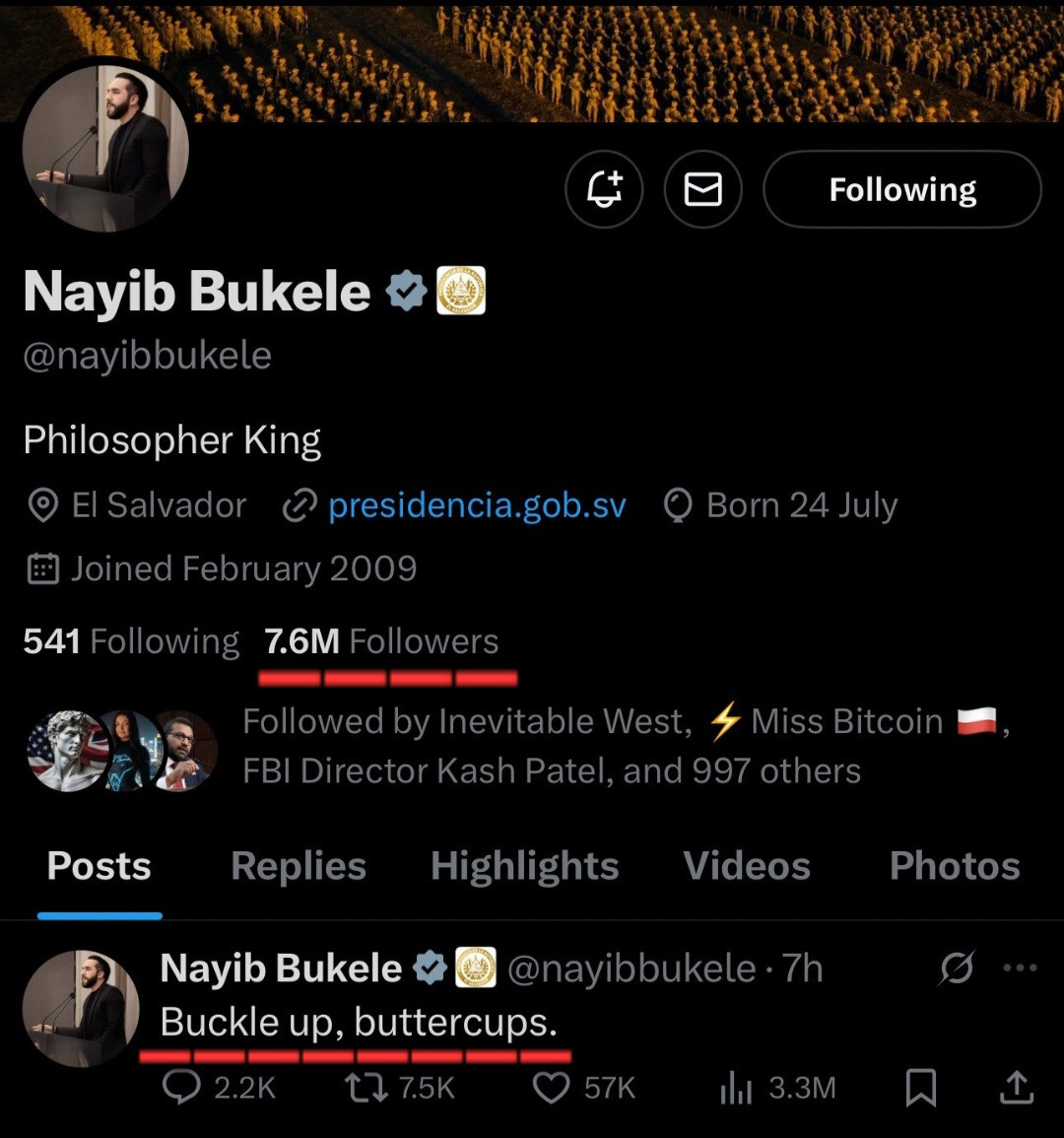View the 7.6M Followers list

coord(381,641)
